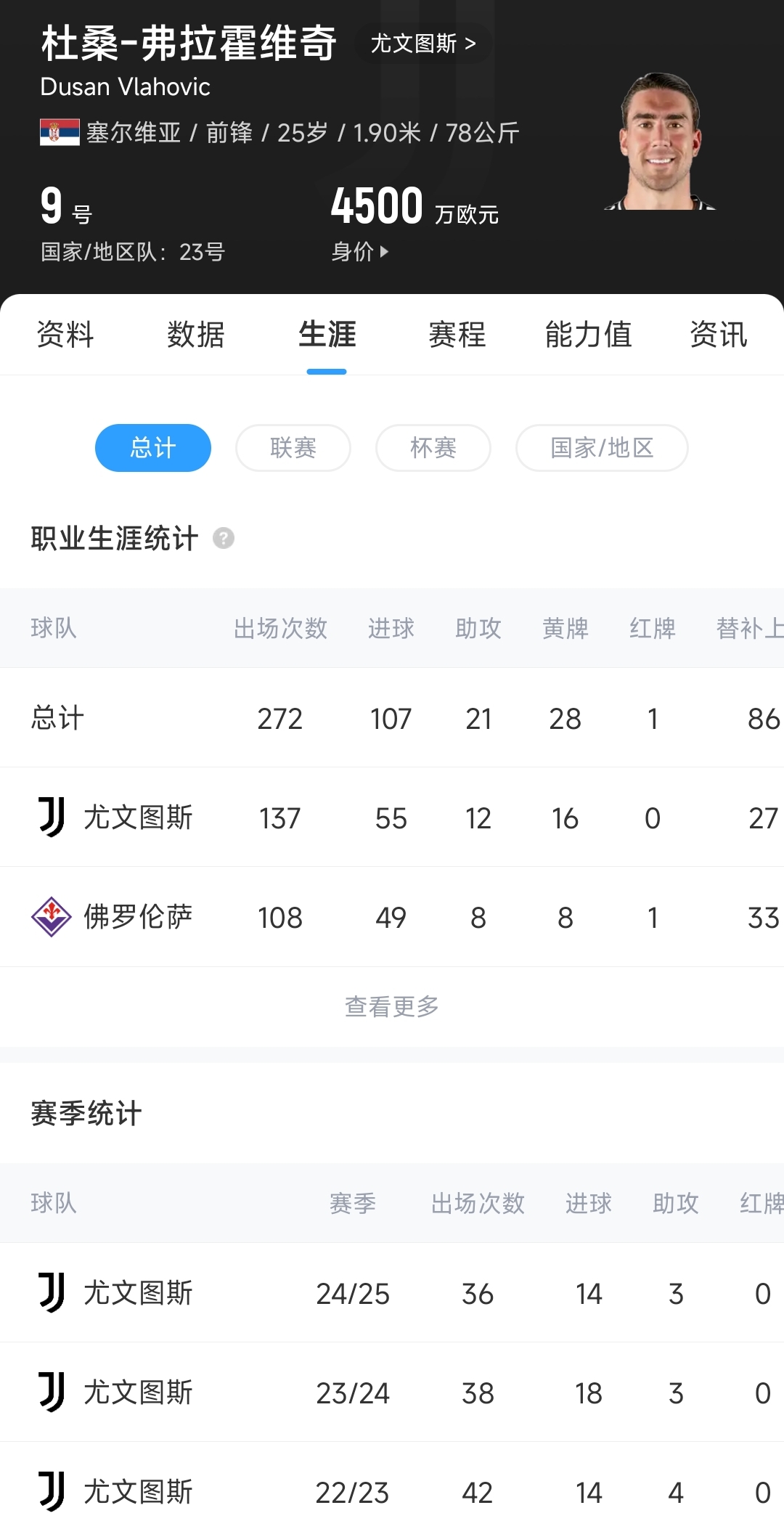Switch to the 数据 tab

point(196,335)
